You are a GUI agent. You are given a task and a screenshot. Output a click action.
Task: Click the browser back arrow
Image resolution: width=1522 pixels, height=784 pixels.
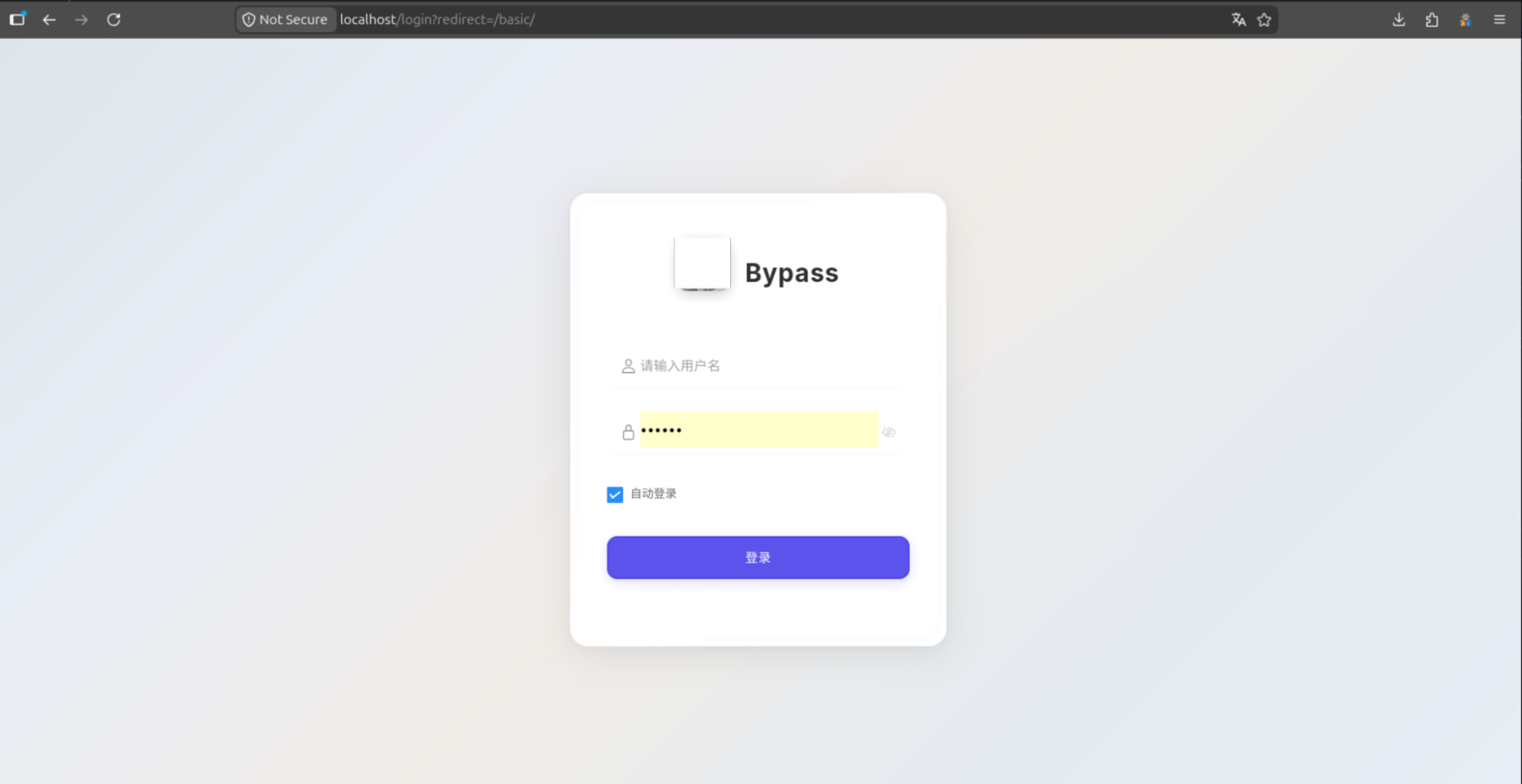click(x=49, y=20)
